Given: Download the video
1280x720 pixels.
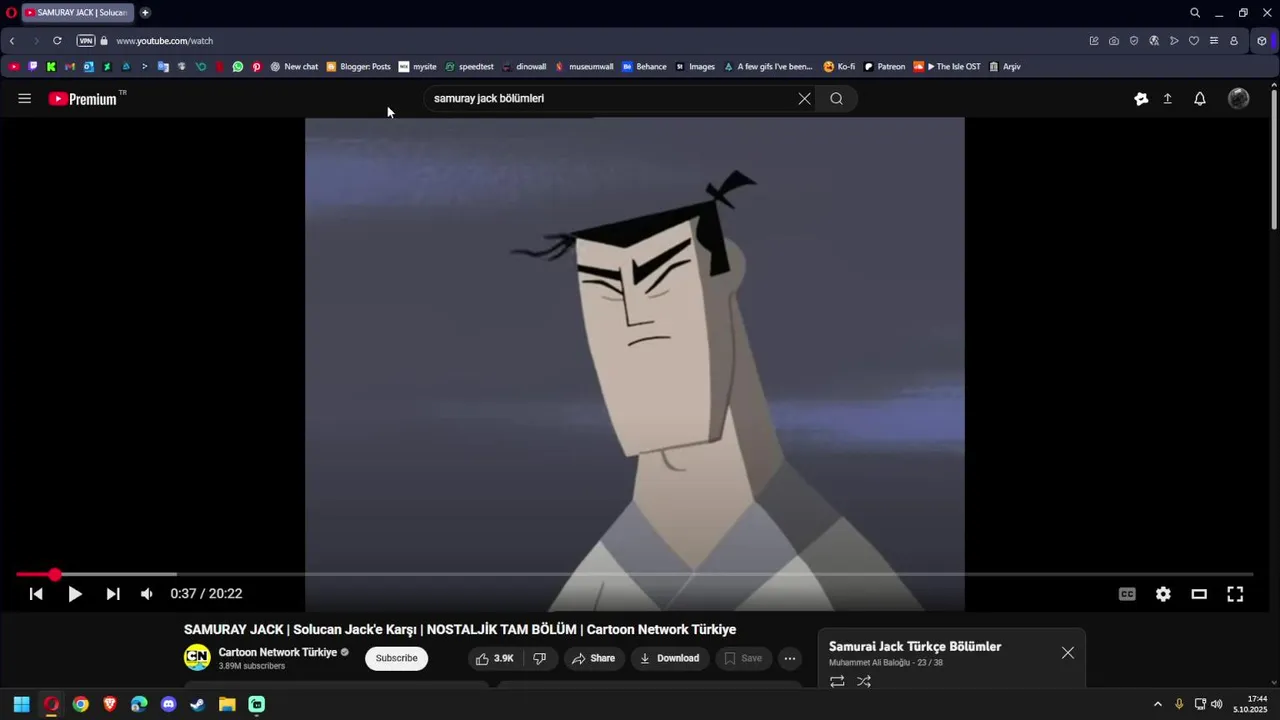Looking at the screenshot, I should [x=670, y=658].
